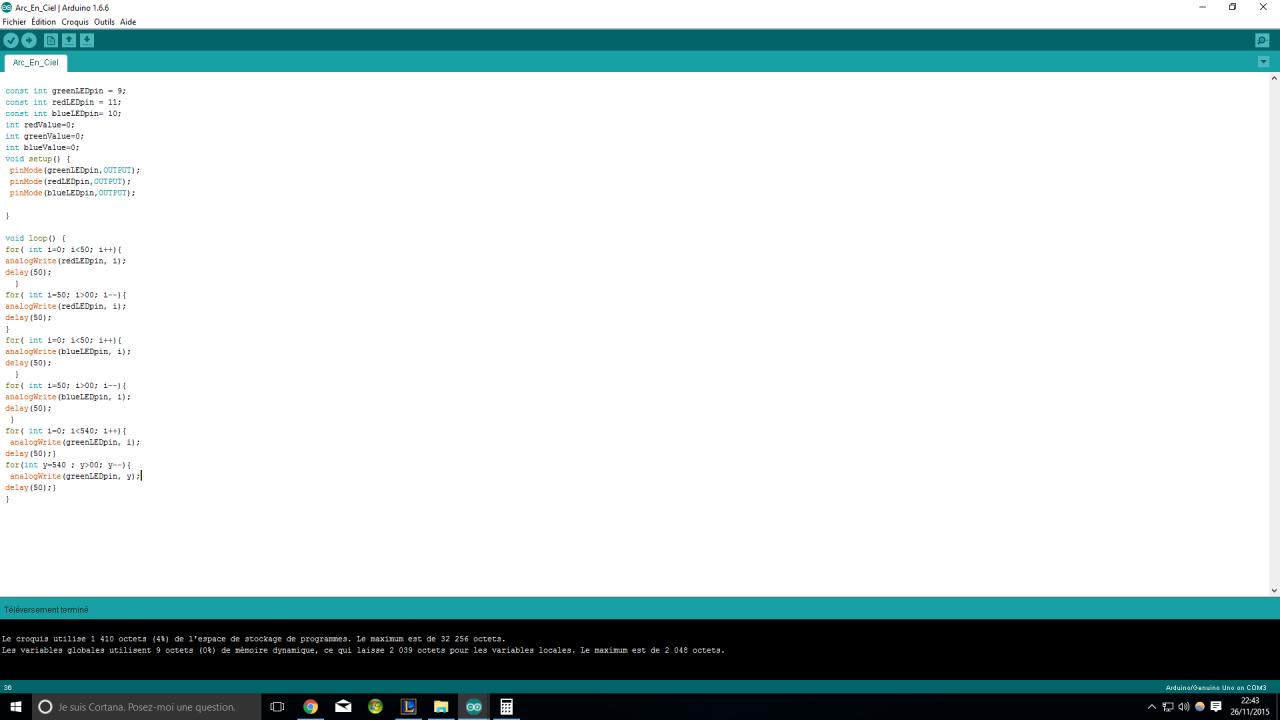
Task: Open the Action Center notifications icon
Action: pos(1216,707)
